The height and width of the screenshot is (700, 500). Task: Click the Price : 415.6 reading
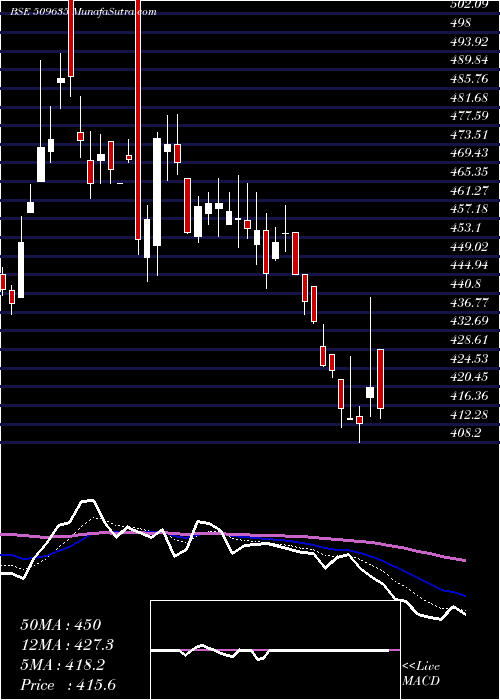pyautogui.click(x=68, y=685)
